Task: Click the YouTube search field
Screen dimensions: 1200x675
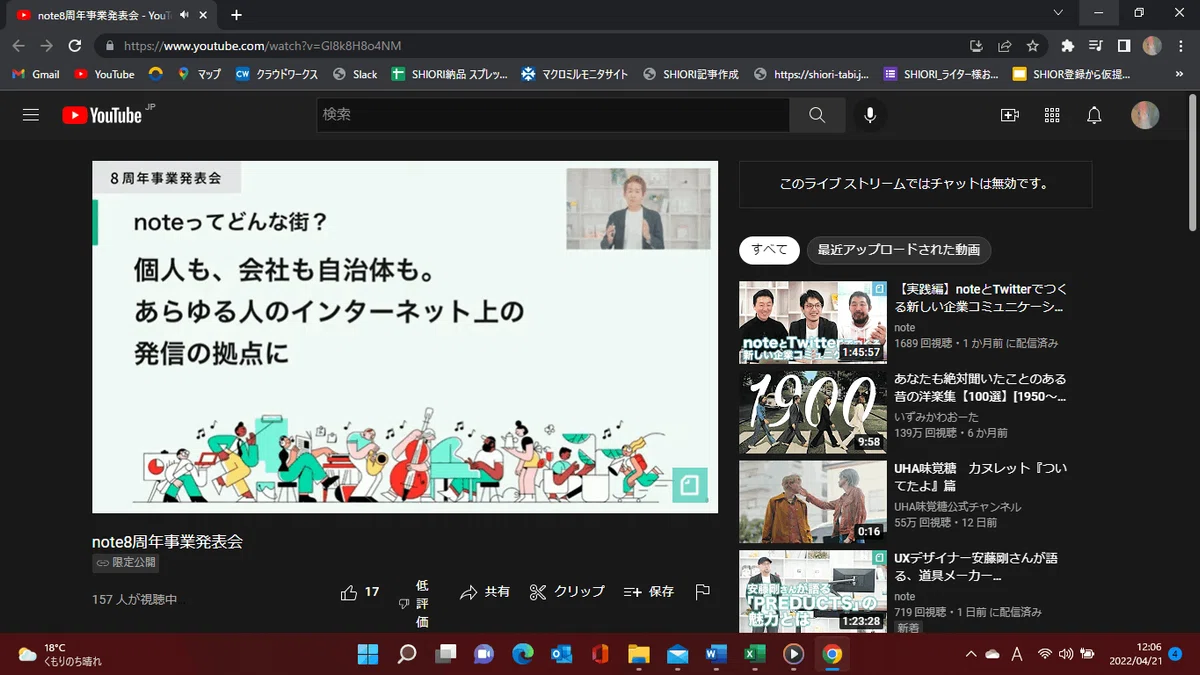Action: (553, 115)
